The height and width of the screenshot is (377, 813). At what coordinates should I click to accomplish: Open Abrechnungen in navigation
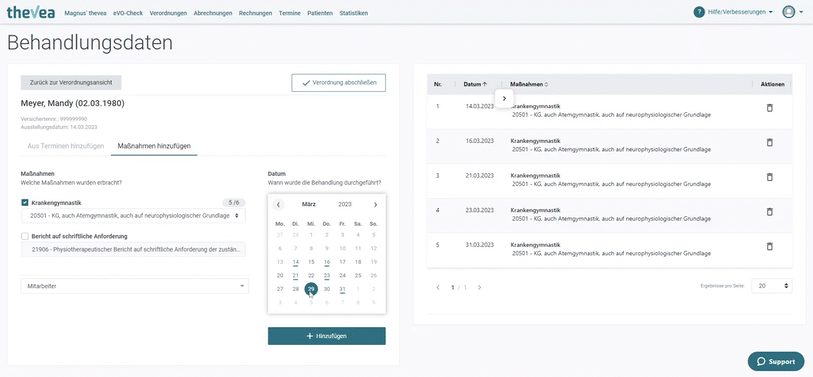point(213,13)
